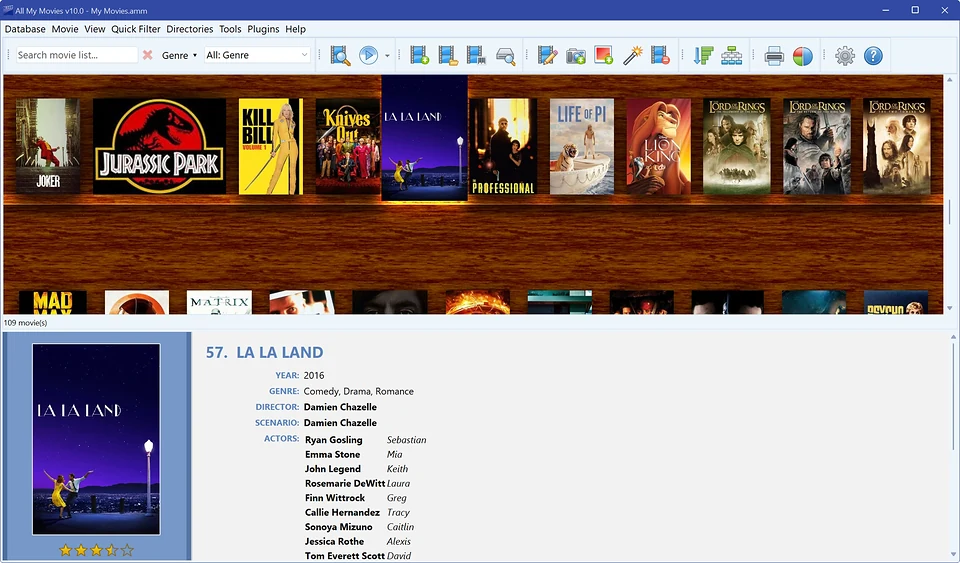This screenshot has height=563, width=960.
Task: Clear the search with the red X
Action: coord(148,55)
